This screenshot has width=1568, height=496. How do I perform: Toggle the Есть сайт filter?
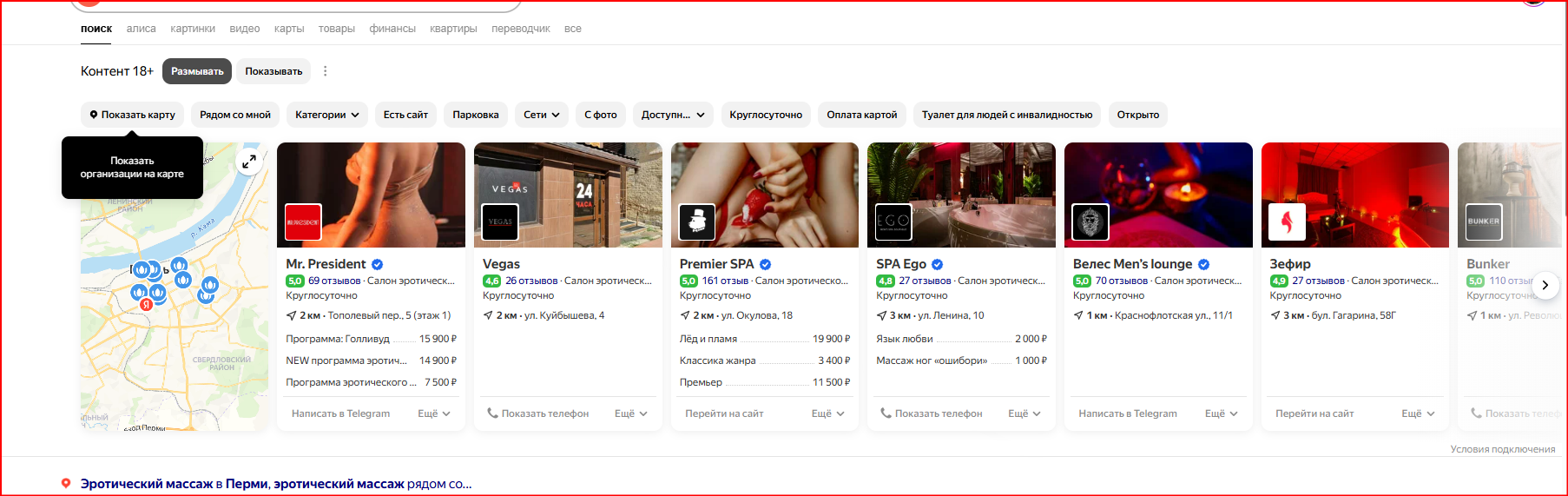pos(405,115)
